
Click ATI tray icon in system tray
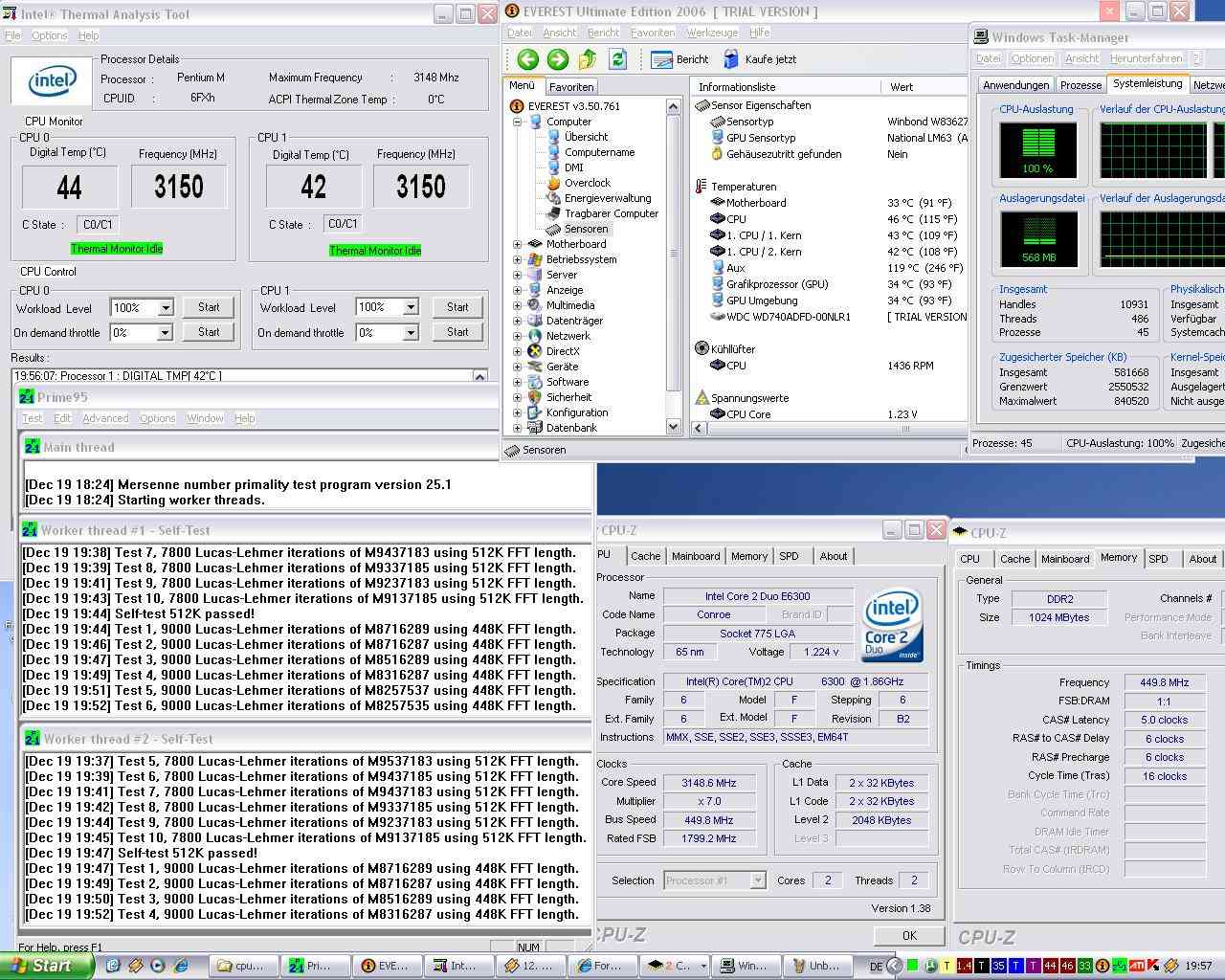pos(1138,966)
